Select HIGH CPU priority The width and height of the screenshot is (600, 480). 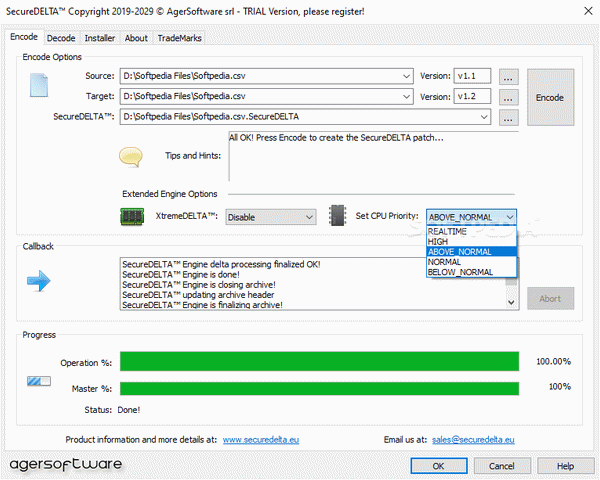471,242
